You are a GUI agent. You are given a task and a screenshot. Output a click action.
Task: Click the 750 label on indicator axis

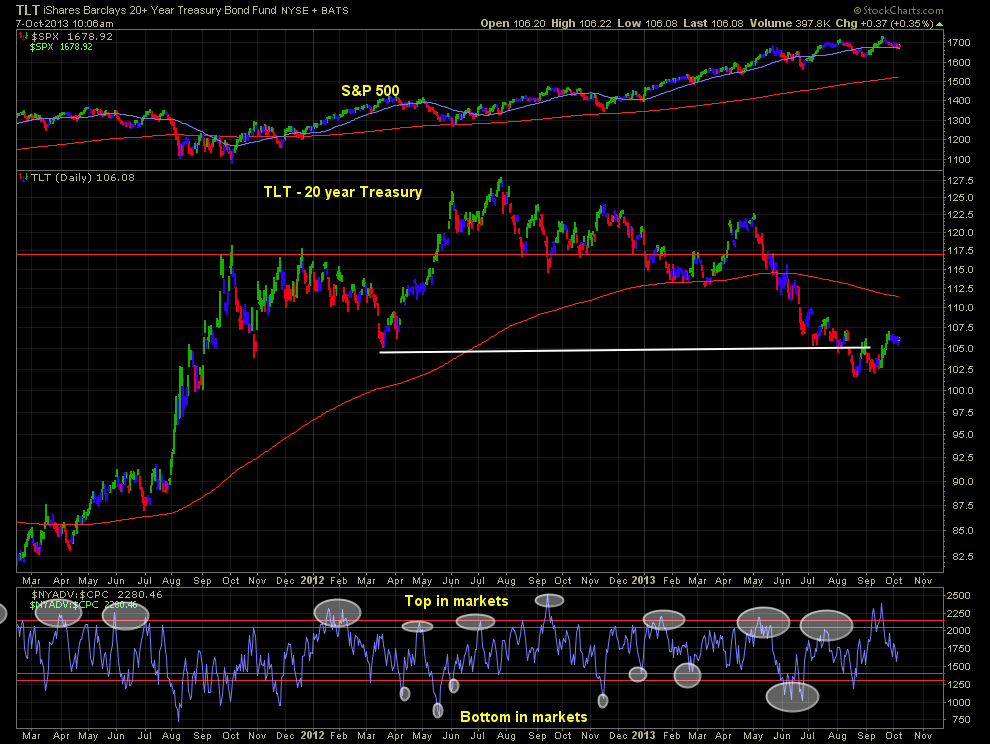[x=960, y=720]
